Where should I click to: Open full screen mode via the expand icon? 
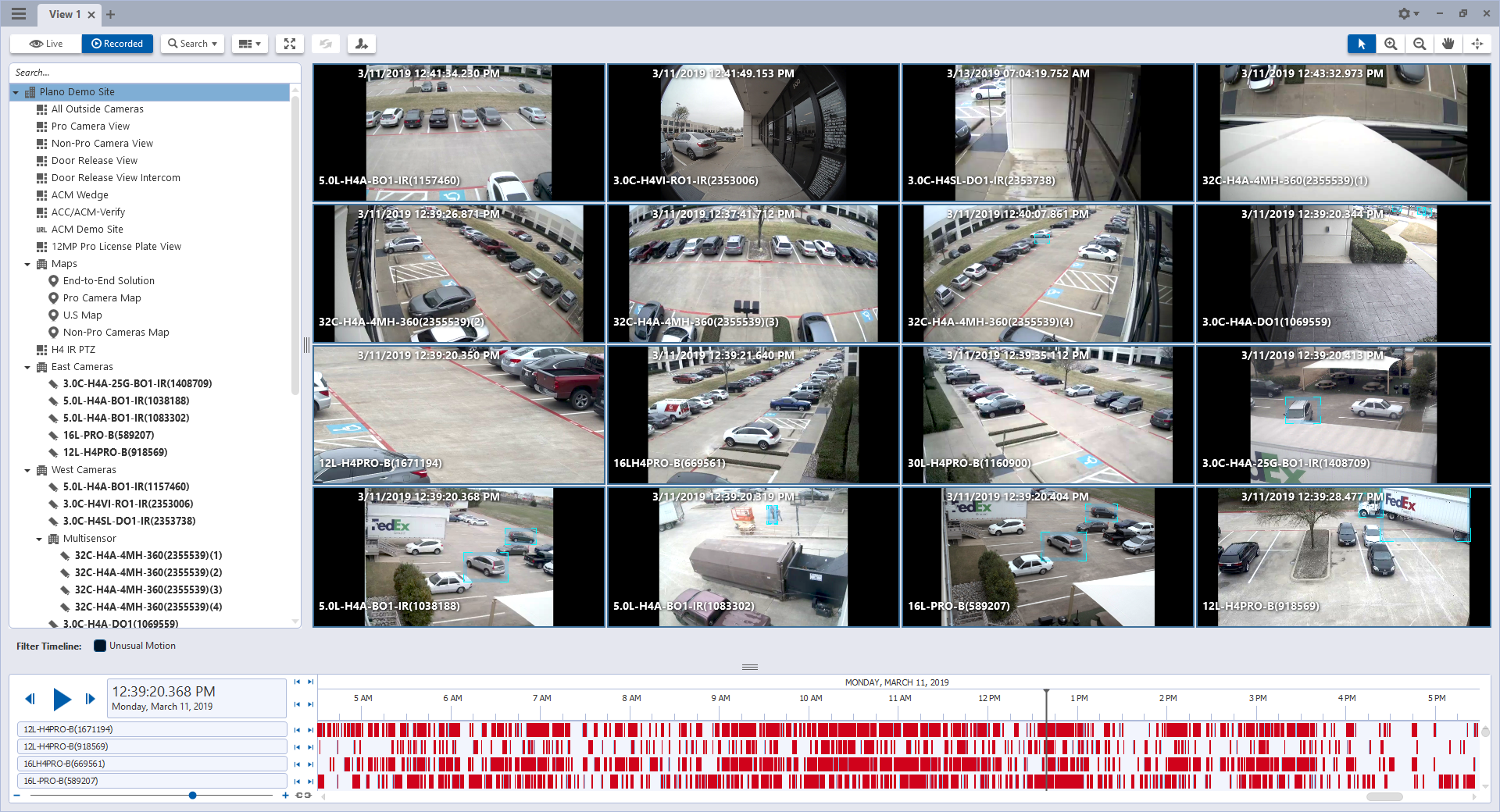290,44
